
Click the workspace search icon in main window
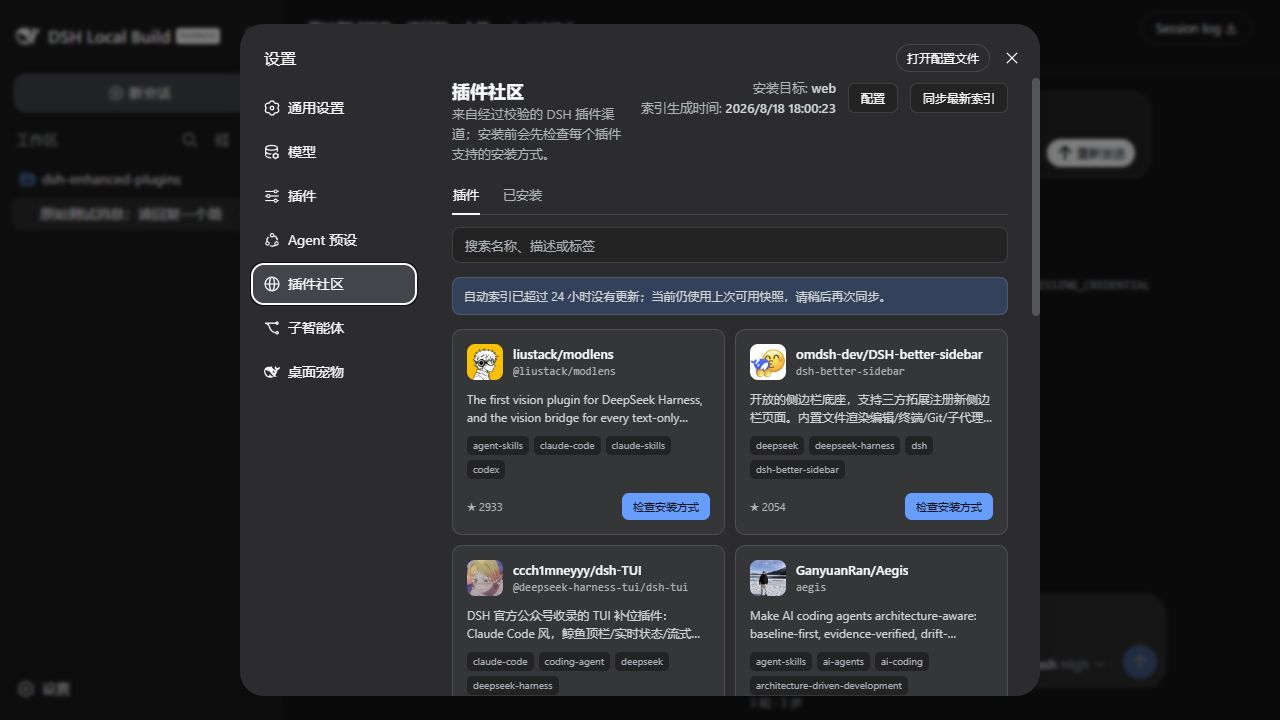point(189,140)
